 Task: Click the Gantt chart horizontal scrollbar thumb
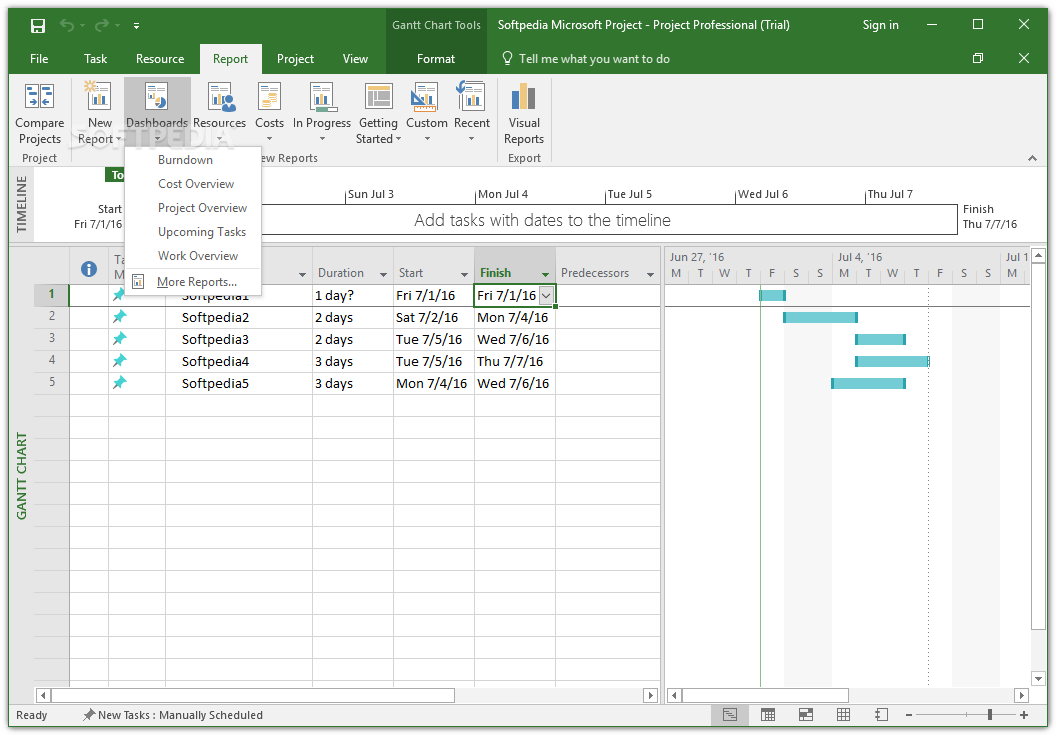765,695
